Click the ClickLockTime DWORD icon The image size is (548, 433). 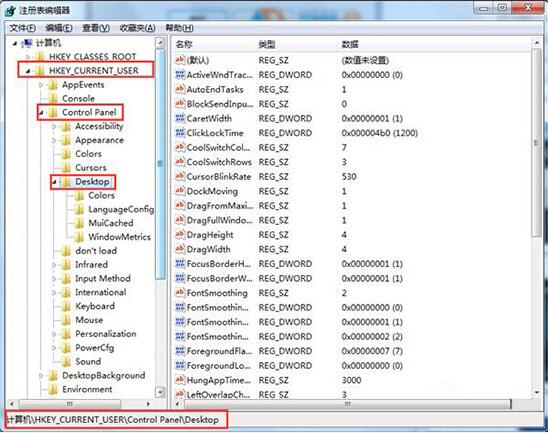click(x=180, y=133)
